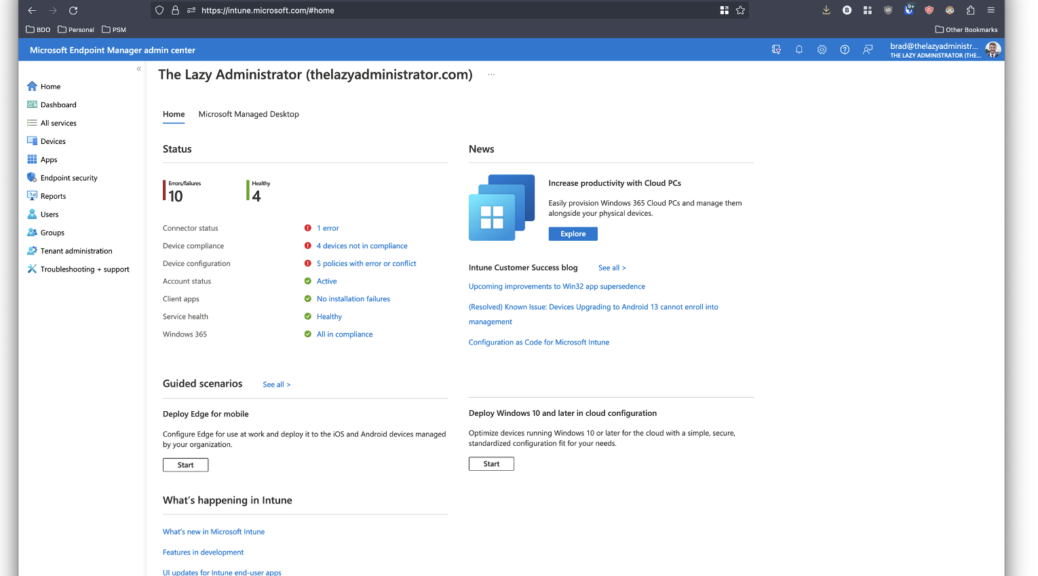The height and width of the screenshot is (576, 1038).
Task: Go back using the browser back arrow
Action: (32, 11)
